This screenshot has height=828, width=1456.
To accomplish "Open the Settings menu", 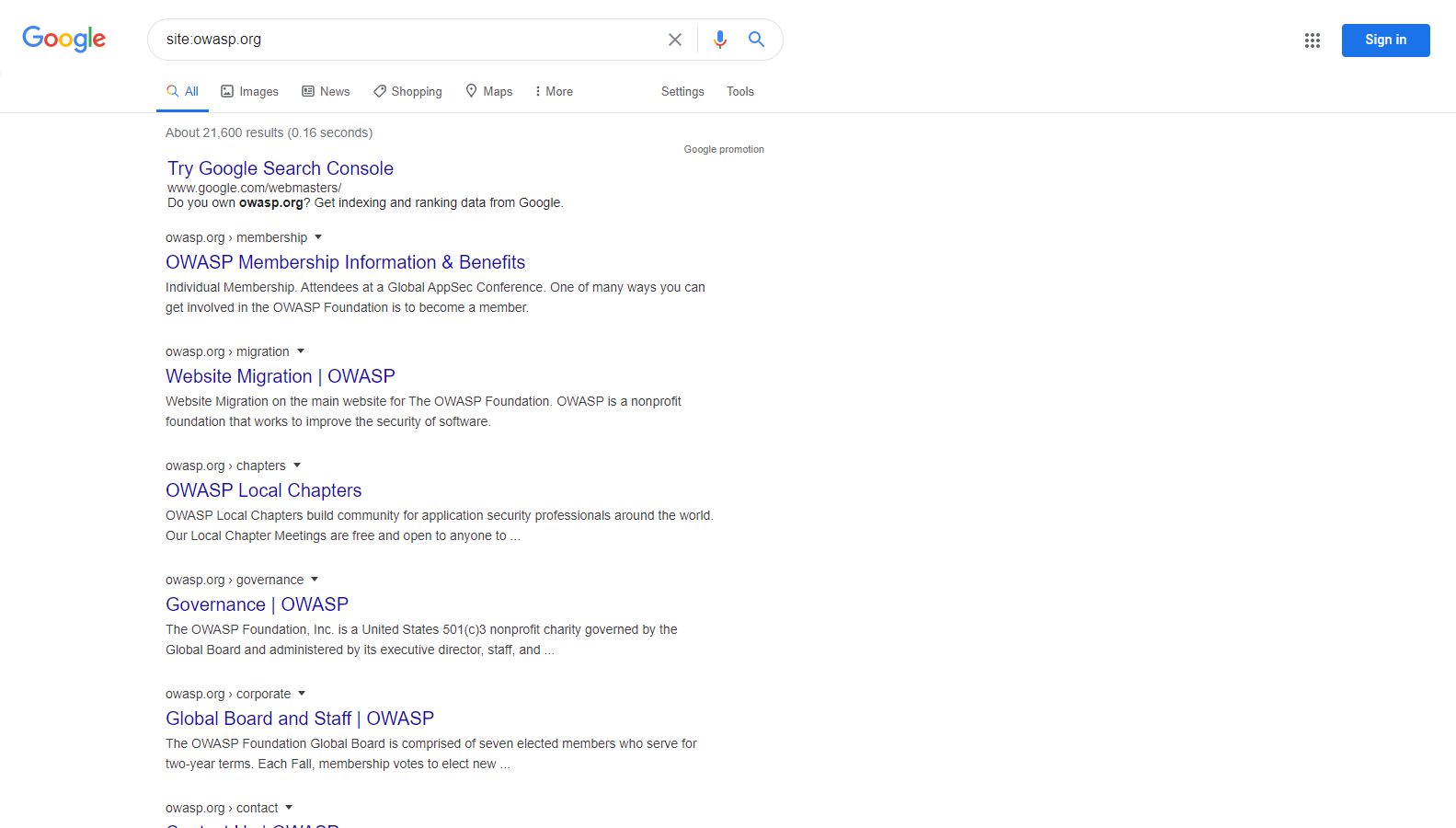I will click(682, 92).
